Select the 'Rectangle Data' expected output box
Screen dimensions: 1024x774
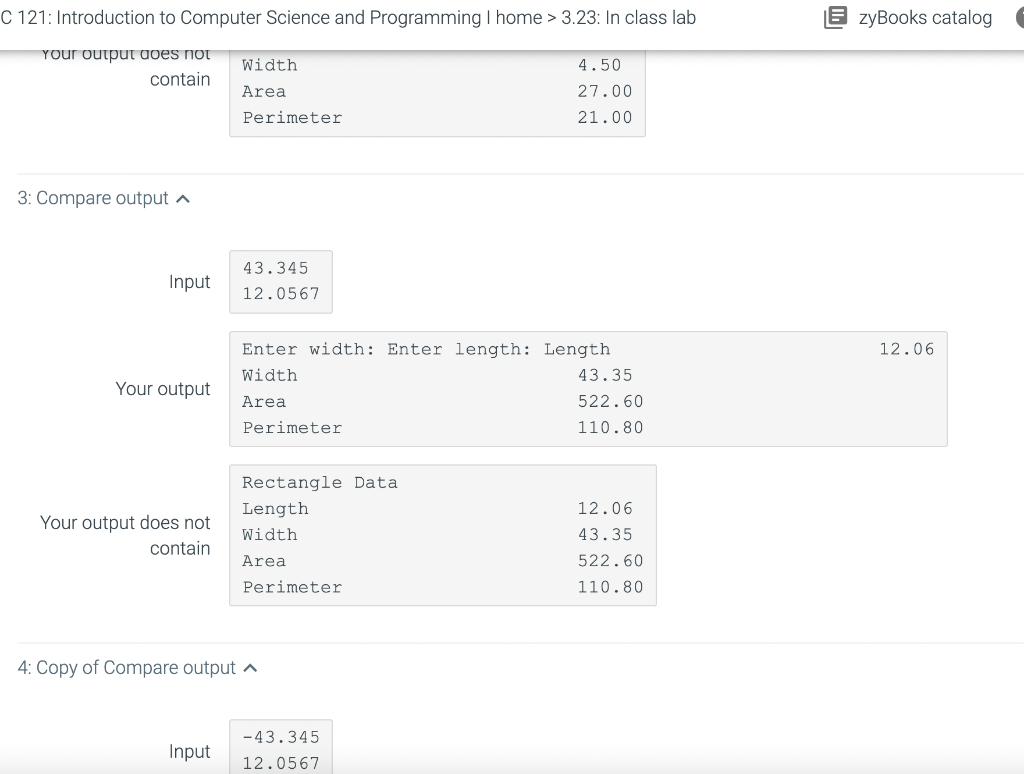coord(443,535)
